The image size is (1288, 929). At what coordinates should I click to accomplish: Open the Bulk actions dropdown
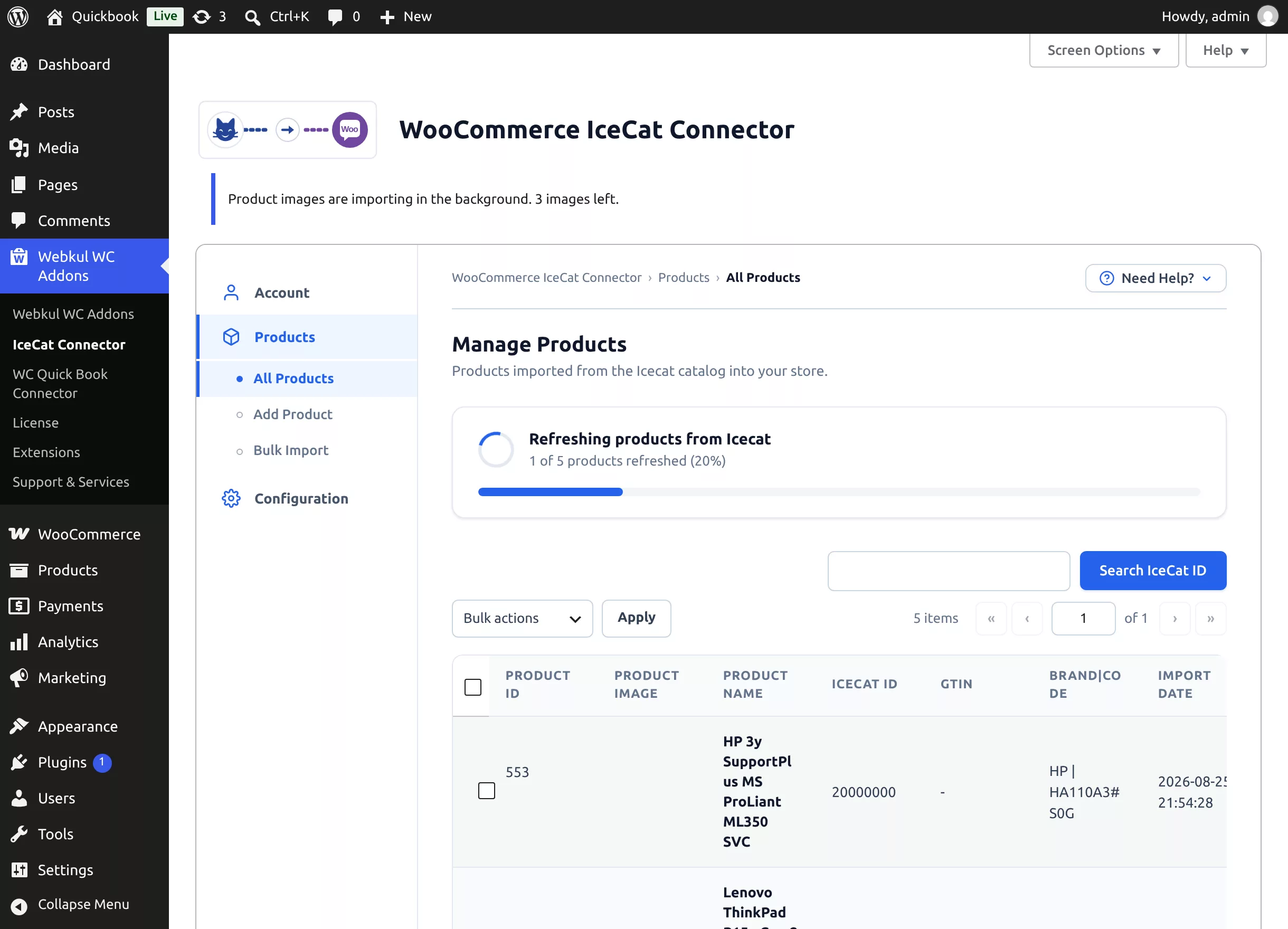pyautogui.click(x=522, y=618)
